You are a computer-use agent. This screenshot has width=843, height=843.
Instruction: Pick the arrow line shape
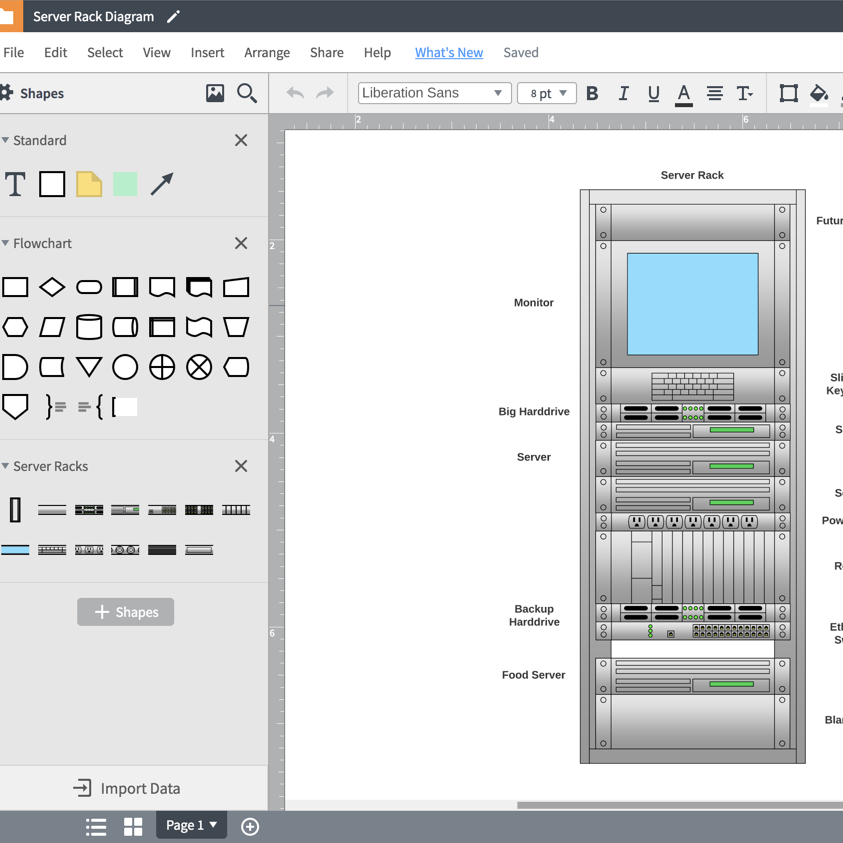pyautogui.click(x=162, y=184)
